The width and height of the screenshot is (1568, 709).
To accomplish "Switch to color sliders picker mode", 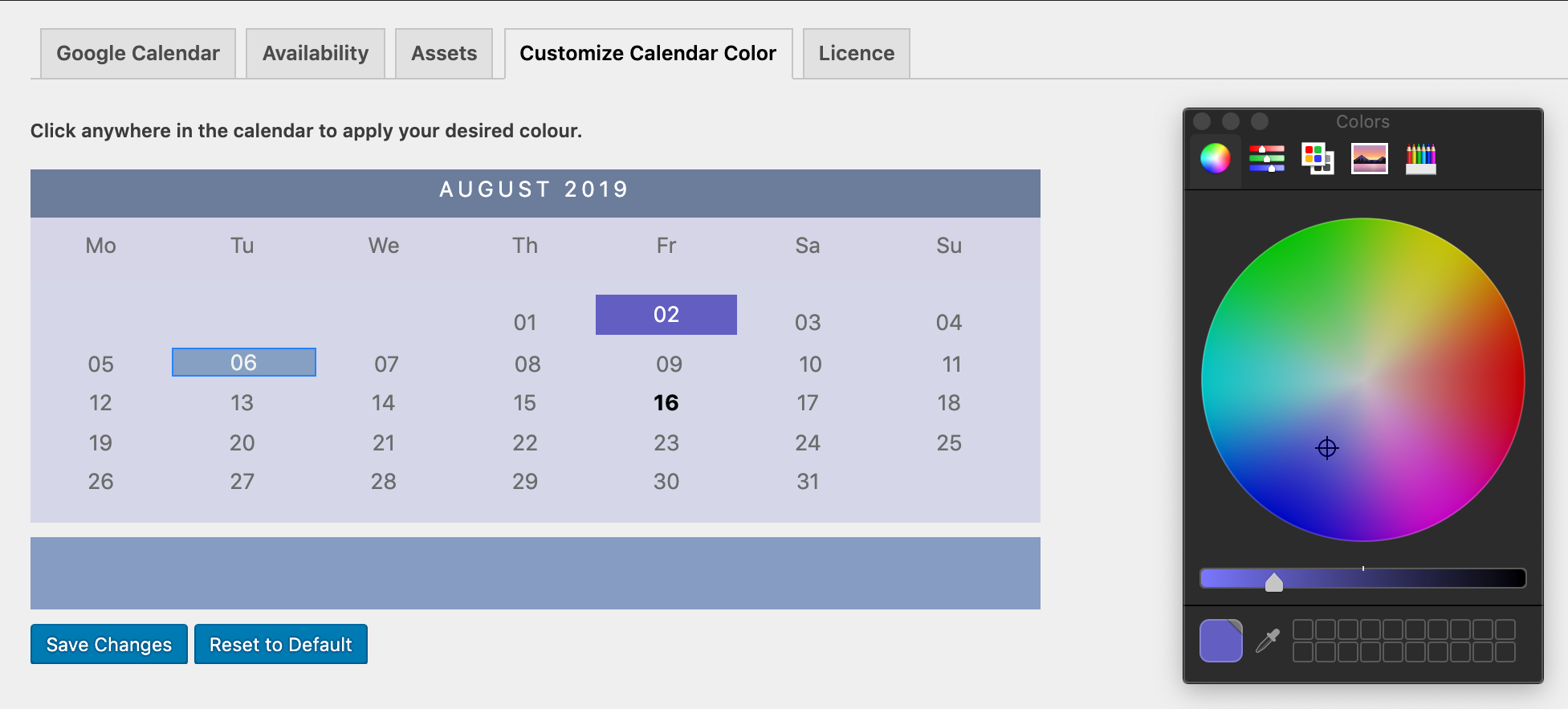I will (1266, 158).
